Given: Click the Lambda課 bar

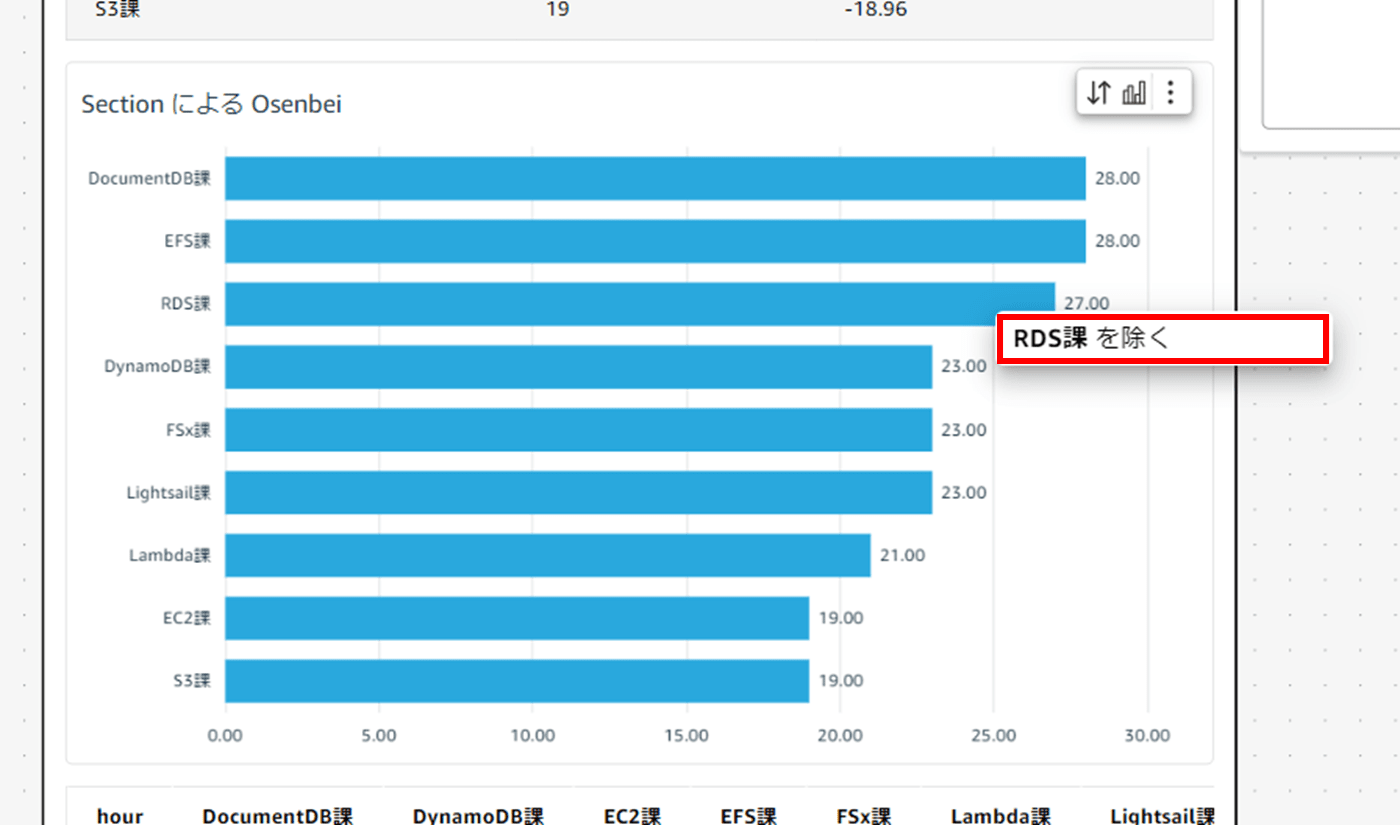Looking at the screenshot, I should pos(548,555).
